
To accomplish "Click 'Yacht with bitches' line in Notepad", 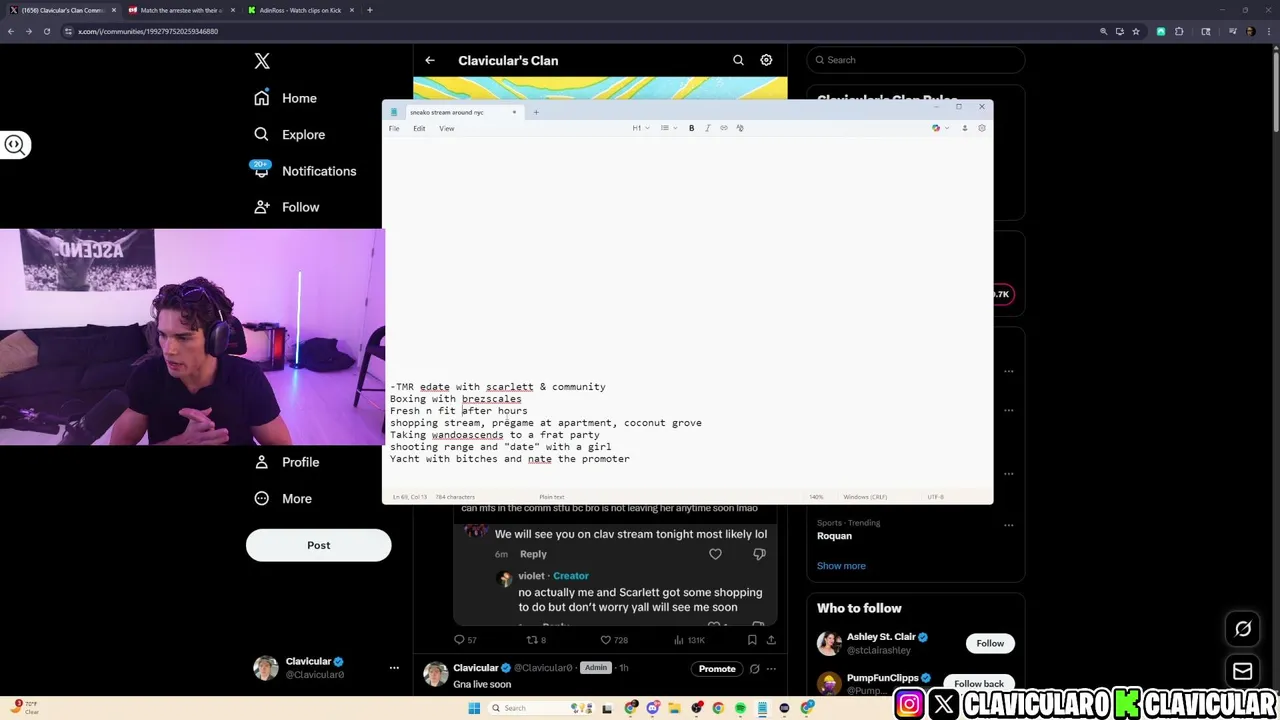I will pyautogui.click(x=510, y=459).
